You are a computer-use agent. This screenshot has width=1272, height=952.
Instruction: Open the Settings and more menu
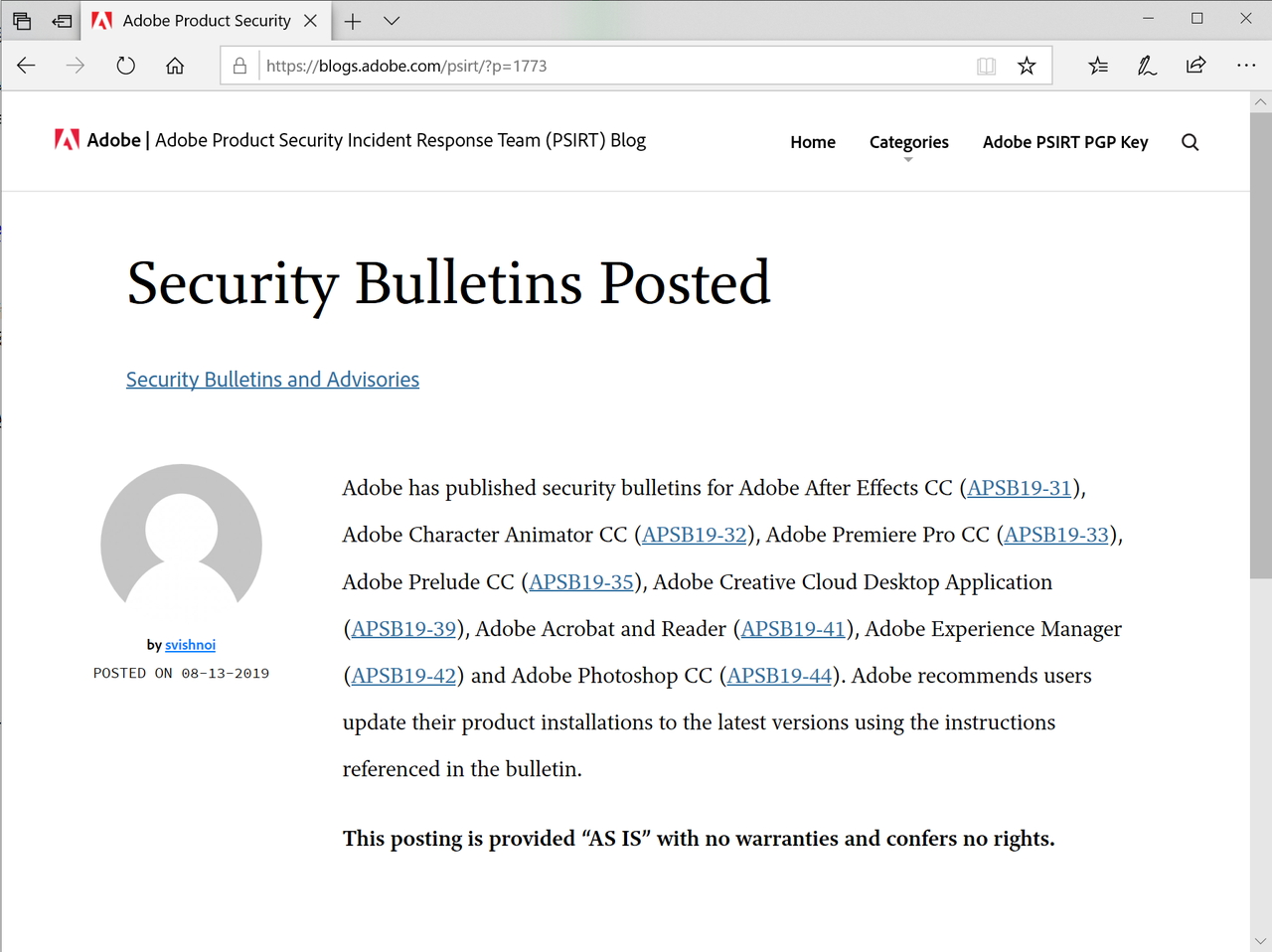1246,66
